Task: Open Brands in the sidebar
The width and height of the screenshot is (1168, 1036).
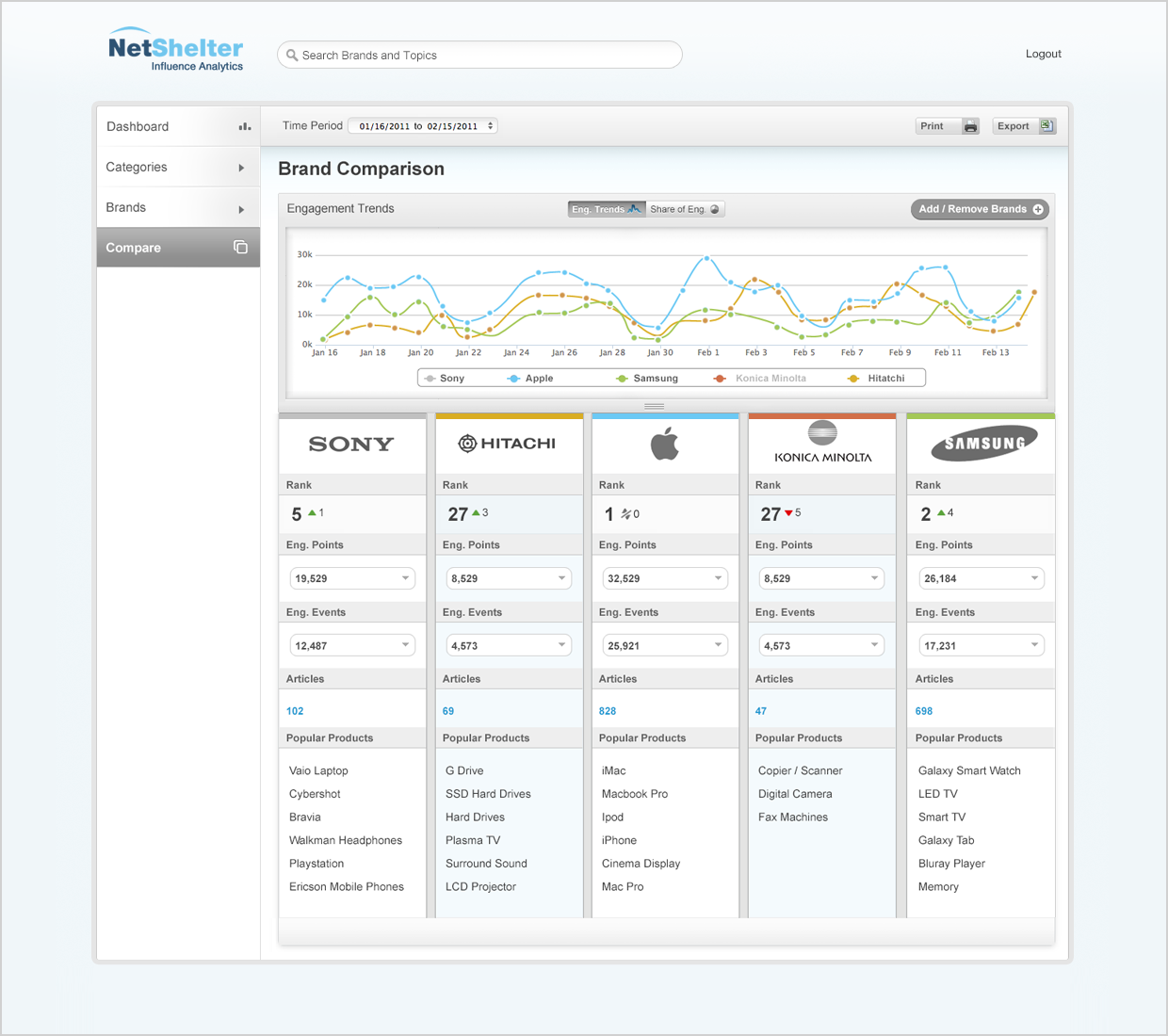Action: point(178,207)
